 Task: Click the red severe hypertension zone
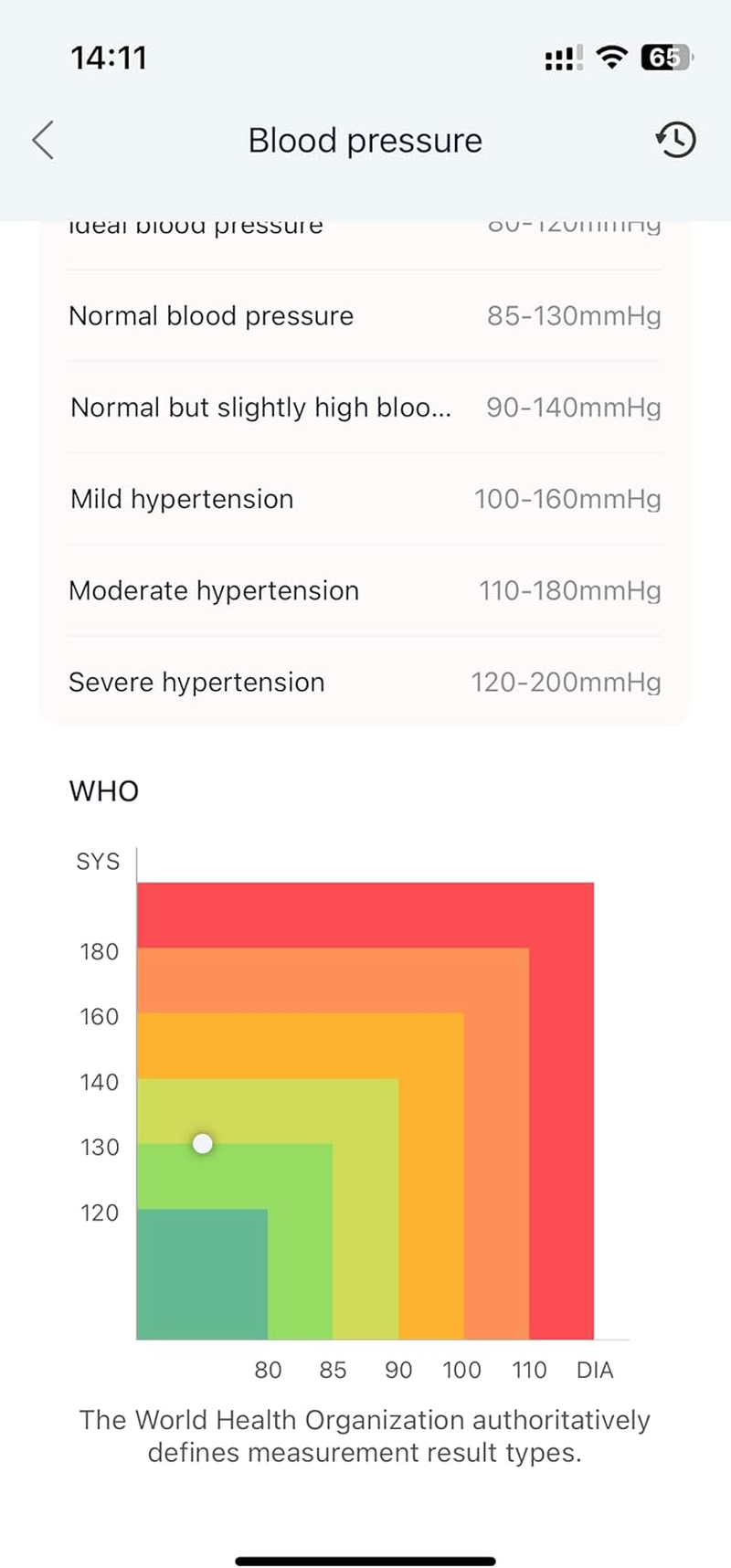coord(365,914)
